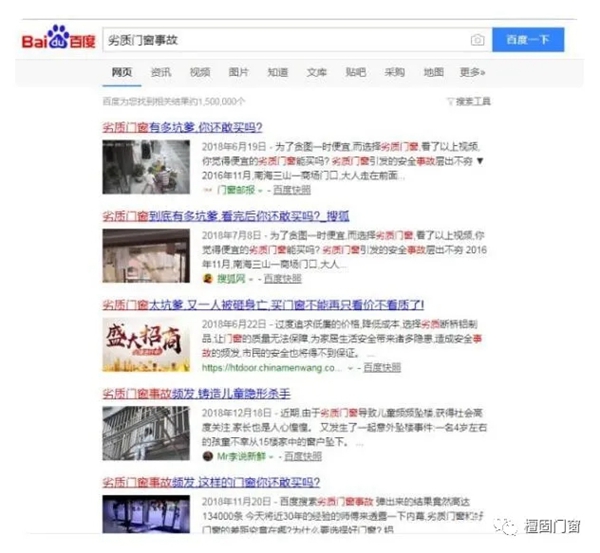600x553 pixels.
Task: Open the 知道 tab
Action: (x=277, y=72)
